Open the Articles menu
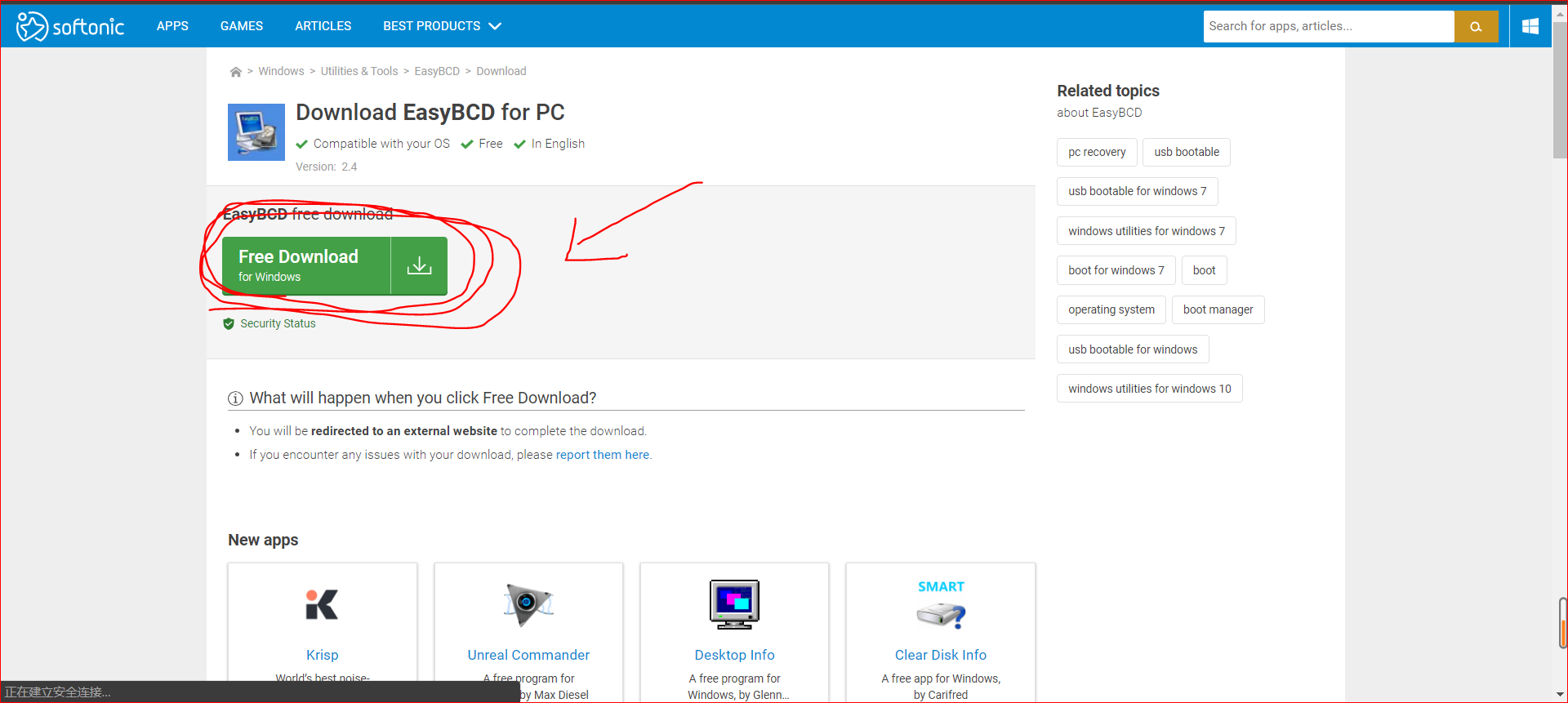 323,26
